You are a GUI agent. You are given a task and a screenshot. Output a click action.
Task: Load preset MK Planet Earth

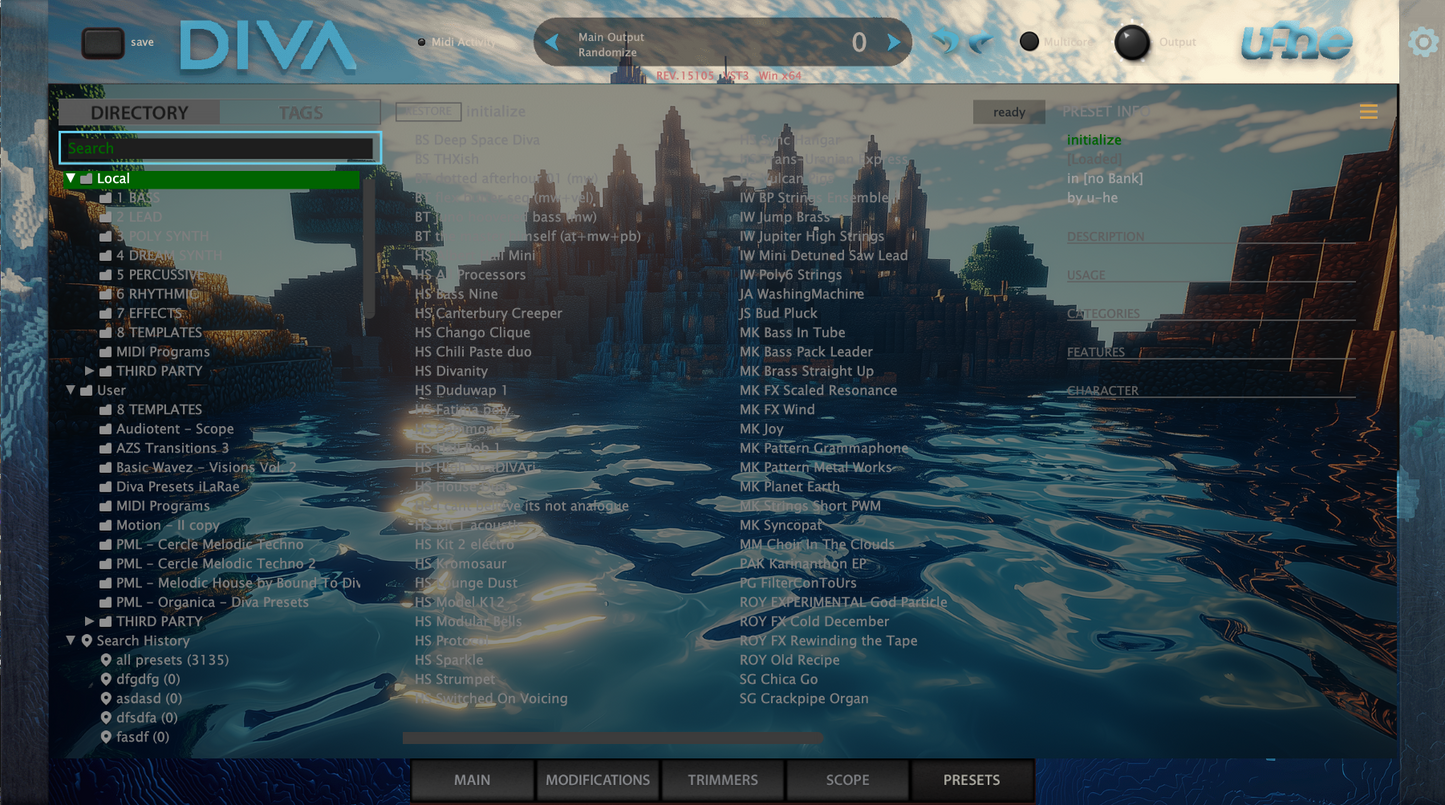point(790,486)
